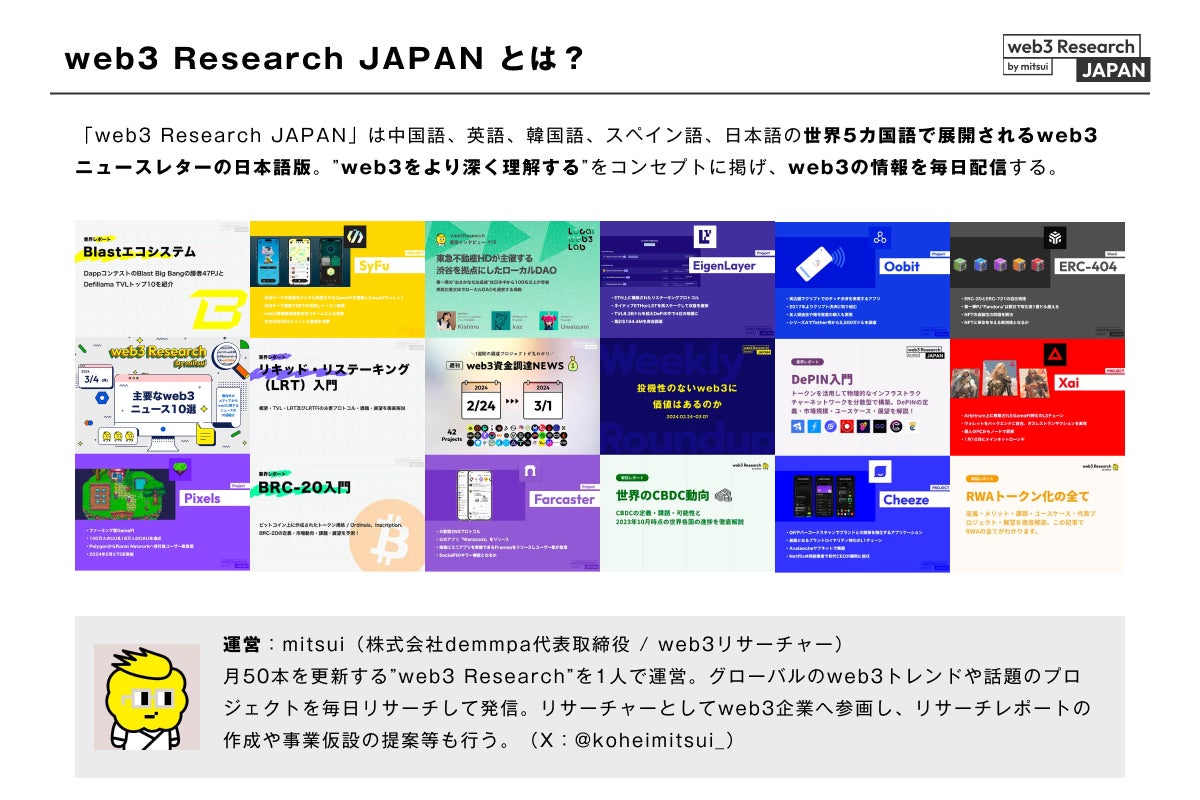
Task: Click the Farcaster arch logo icon
Action: point(528,470)
